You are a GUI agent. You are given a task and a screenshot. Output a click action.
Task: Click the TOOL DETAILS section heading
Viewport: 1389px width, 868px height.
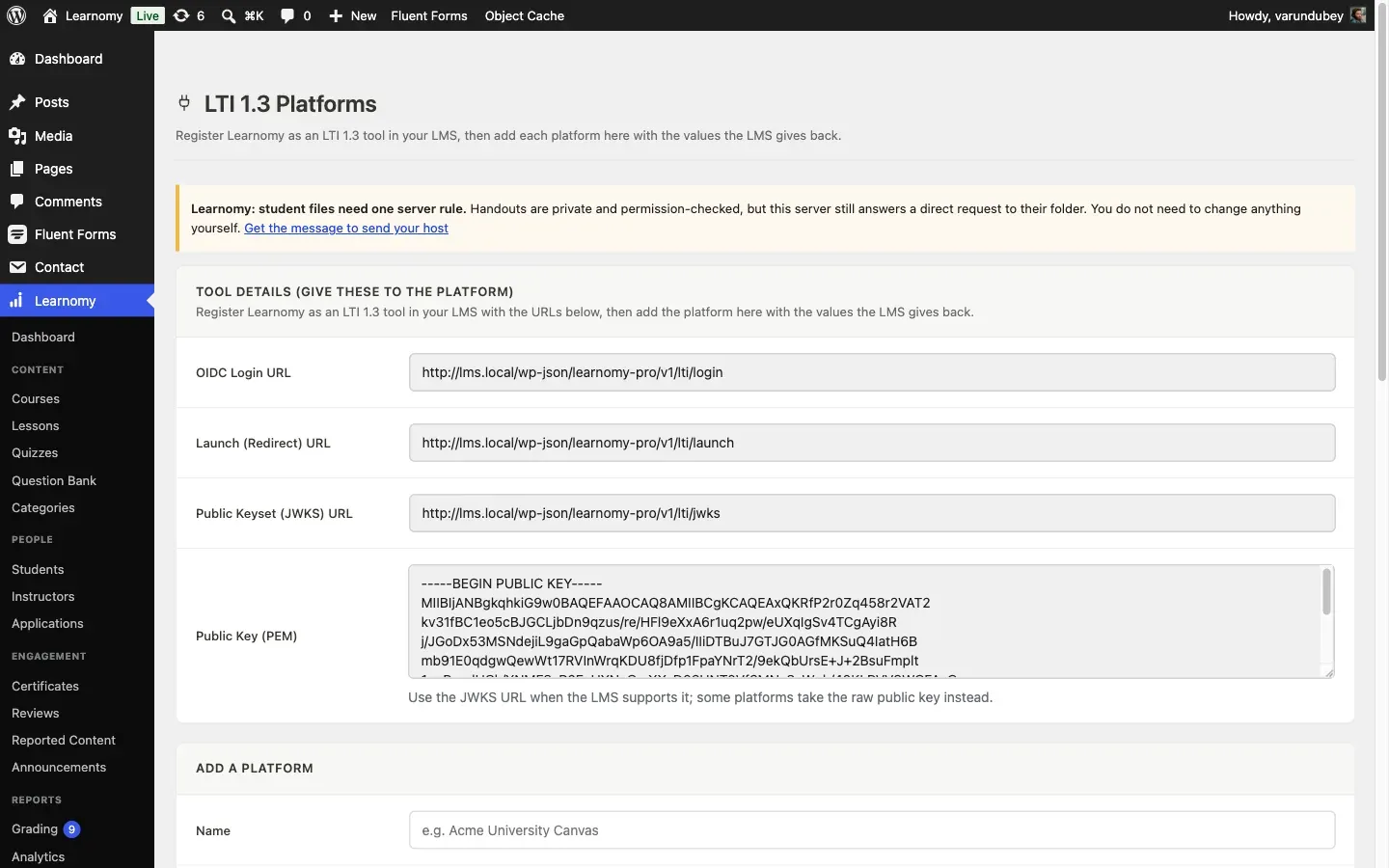[x=355, y=291]
